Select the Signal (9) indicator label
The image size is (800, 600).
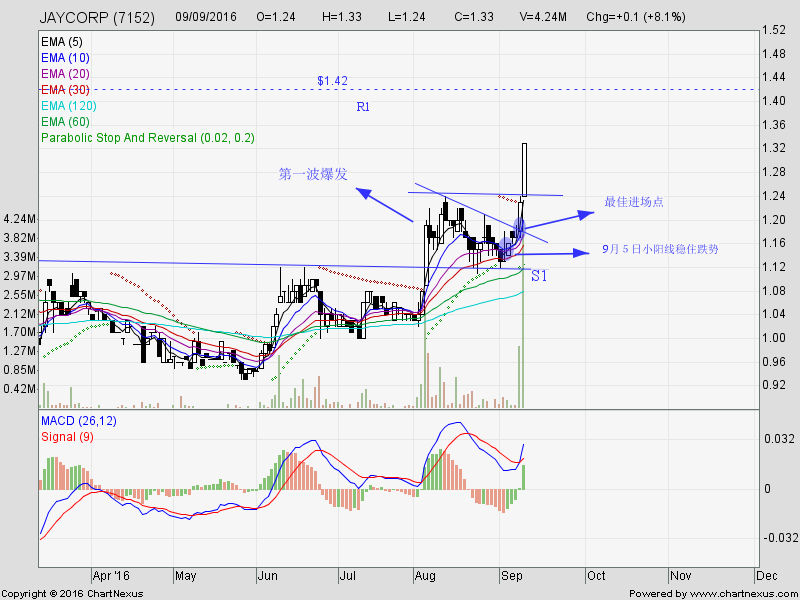tap(67, 437)
